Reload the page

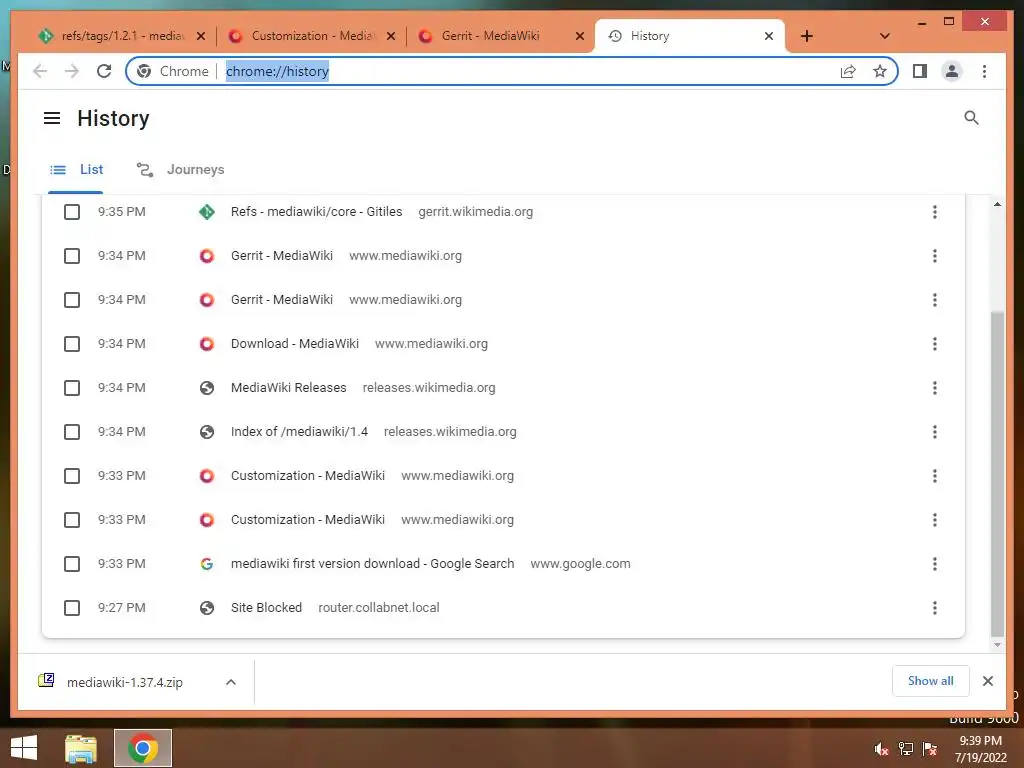click(x=104, y=71)
